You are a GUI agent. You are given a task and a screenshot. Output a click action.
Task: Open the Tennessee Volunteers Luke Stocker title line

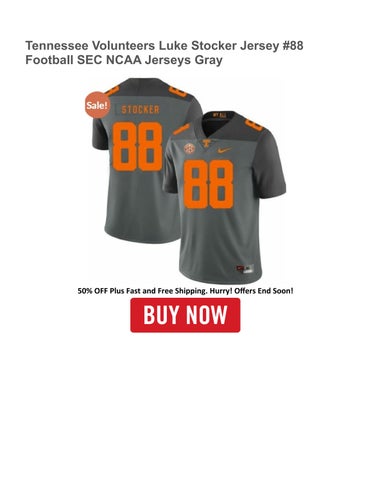click(x=164, y=46)
